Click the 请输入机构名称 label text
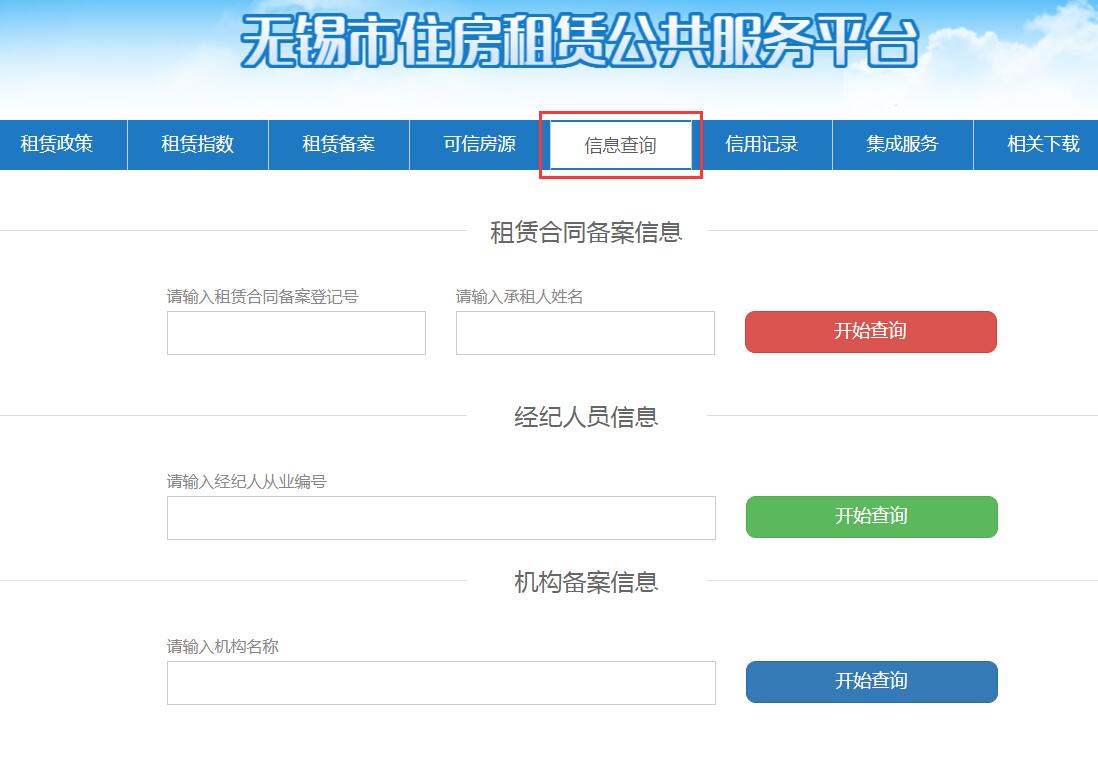 click(x=222, y=647)
